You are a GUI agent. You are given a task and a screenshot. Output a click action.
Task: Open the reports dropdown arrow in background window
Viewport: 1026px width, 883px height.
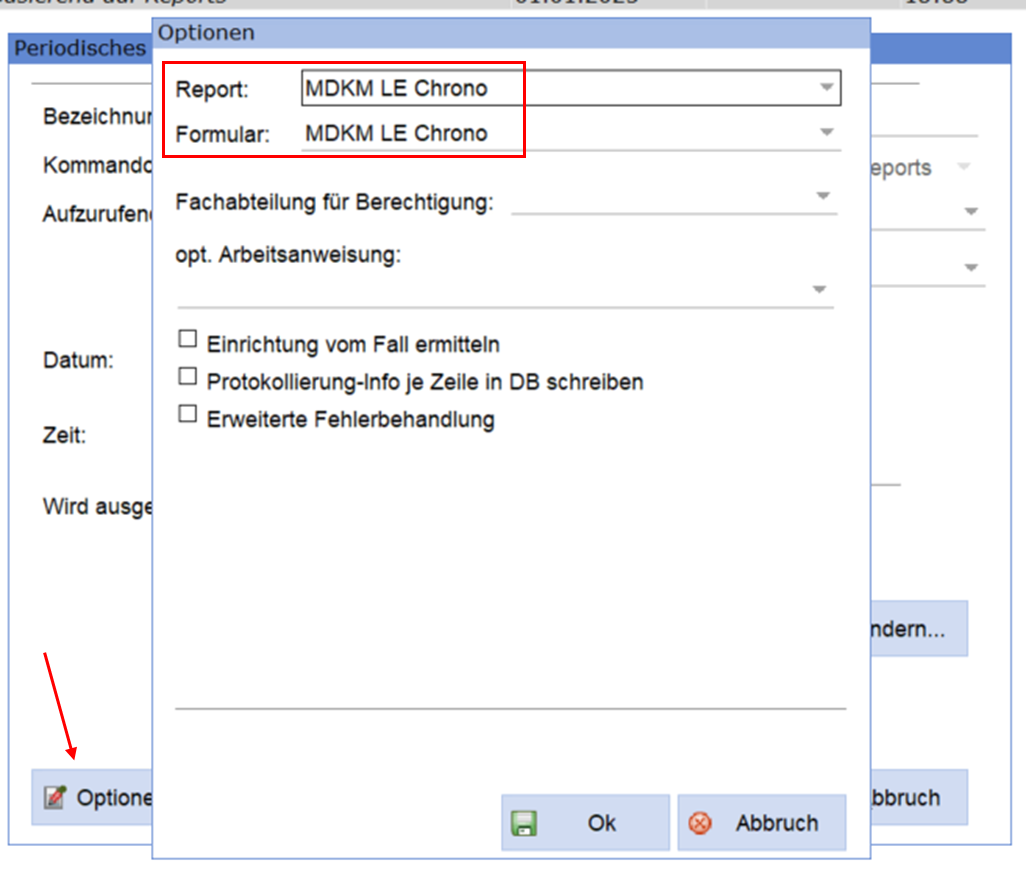[x=963, y=166]
